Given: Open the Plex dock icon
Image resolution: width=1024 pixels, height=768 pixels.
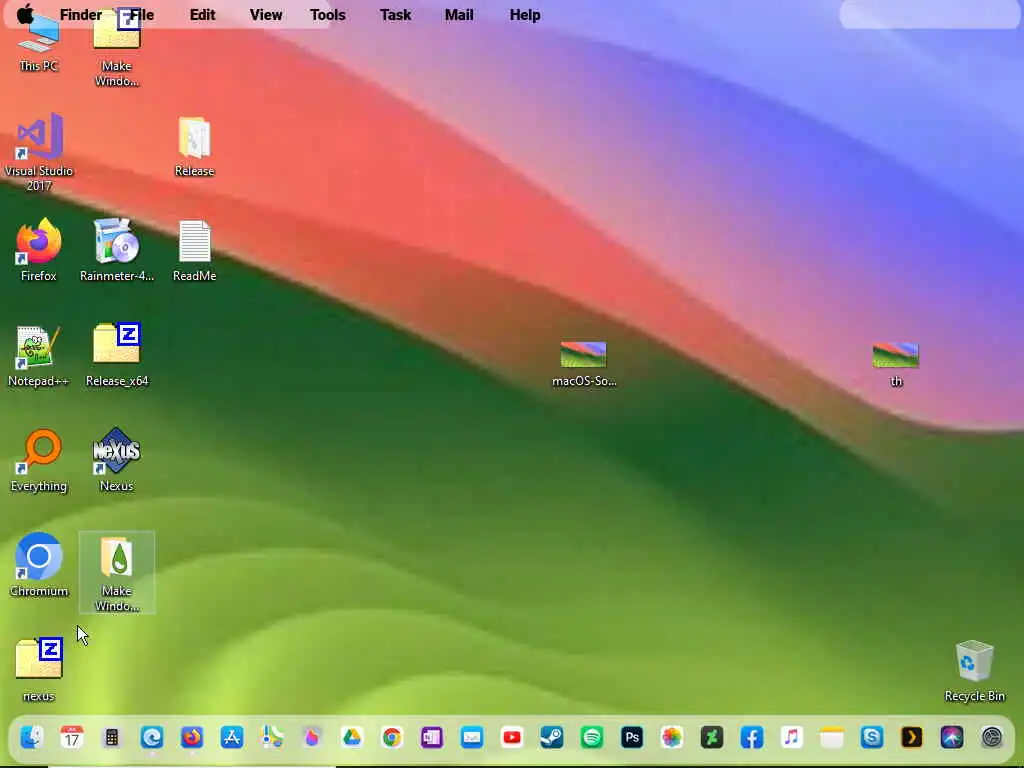Looking at the screenshot, I should coord(912,737).
